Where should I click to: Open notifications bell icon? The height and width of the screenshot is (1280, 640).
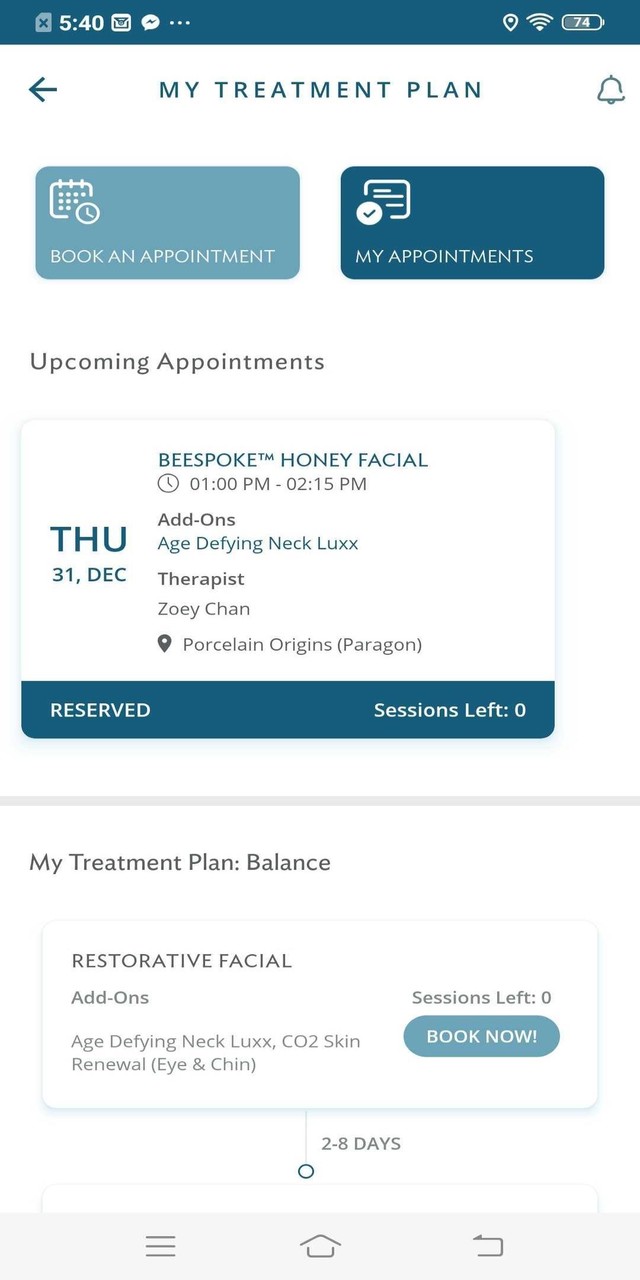[x=610, y=90]
